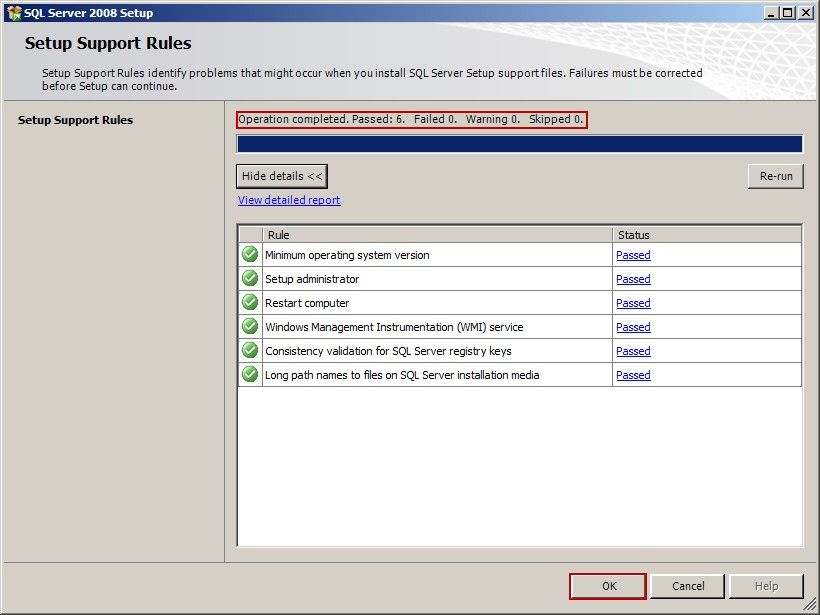Click the Status column header
820x615 pixels.
pos(707,235)
